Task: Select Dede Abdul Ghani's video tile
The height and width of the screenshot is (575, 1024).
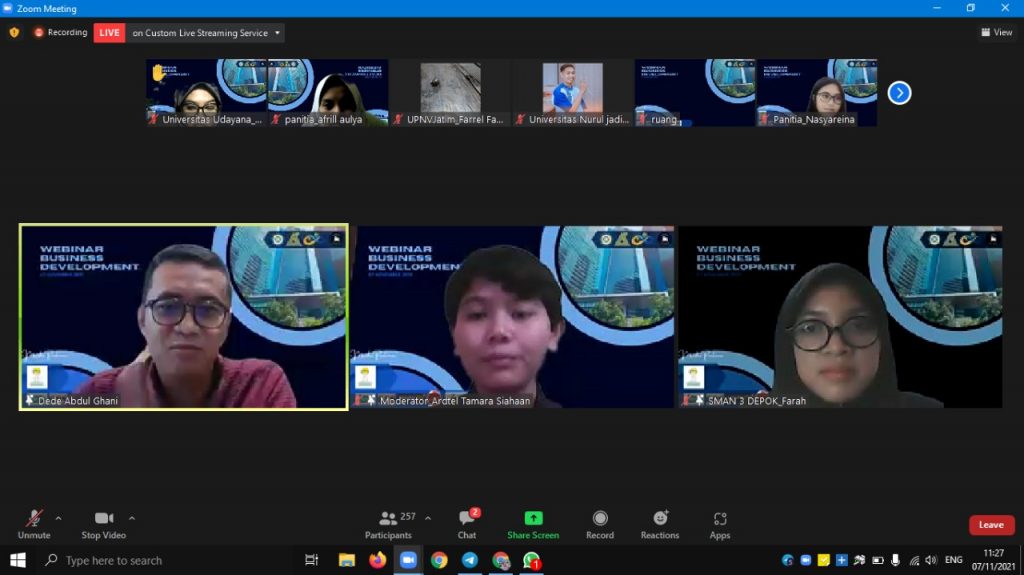Action: (x=184, y=317)
